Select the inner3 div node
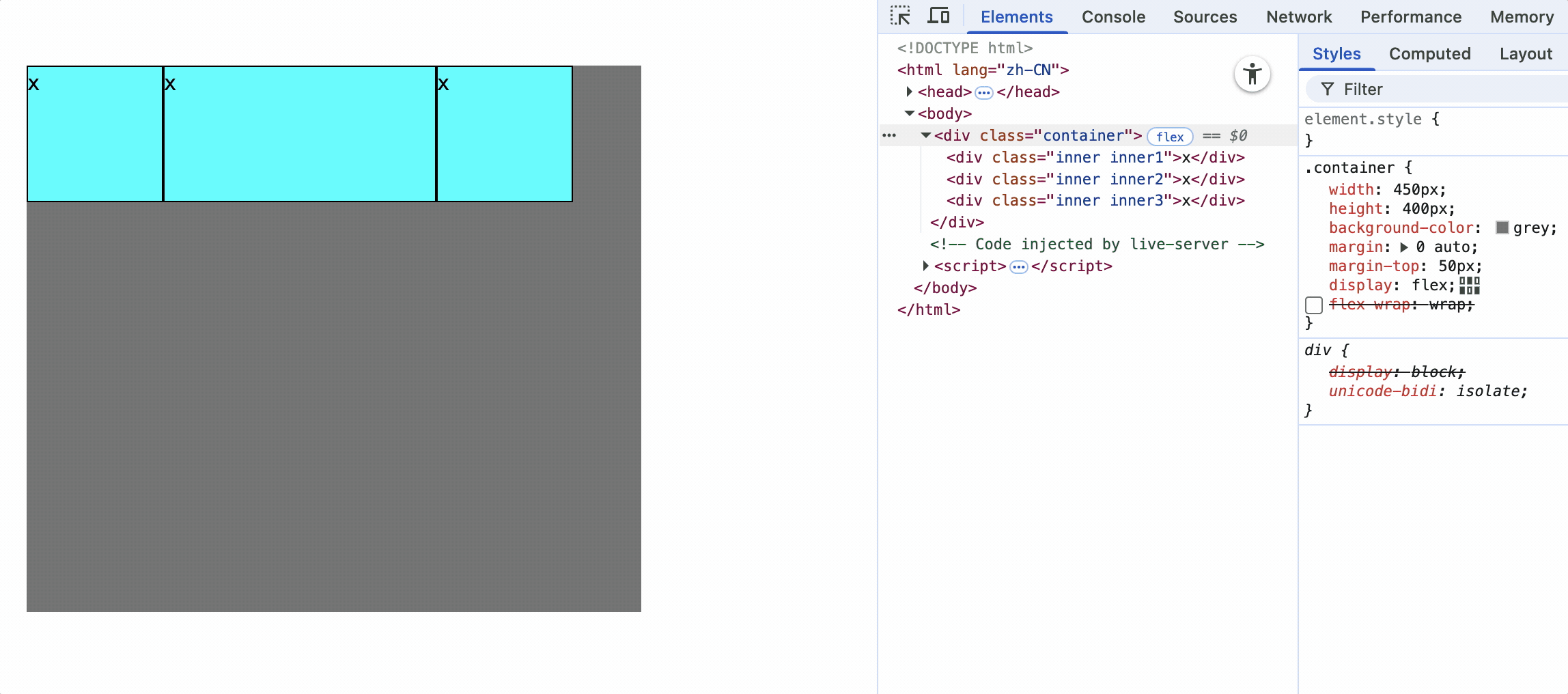1568x694 pixels. (1095, 201)
